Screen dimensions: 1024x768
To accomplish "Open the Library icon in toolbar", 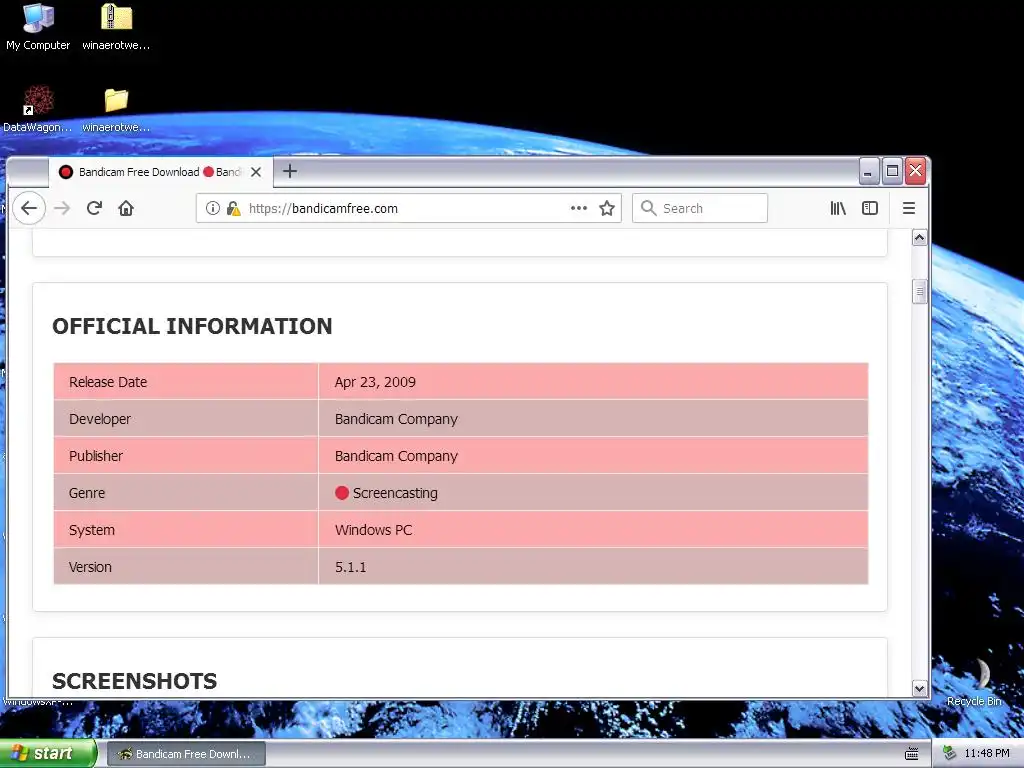I will (x=838, y=208).
